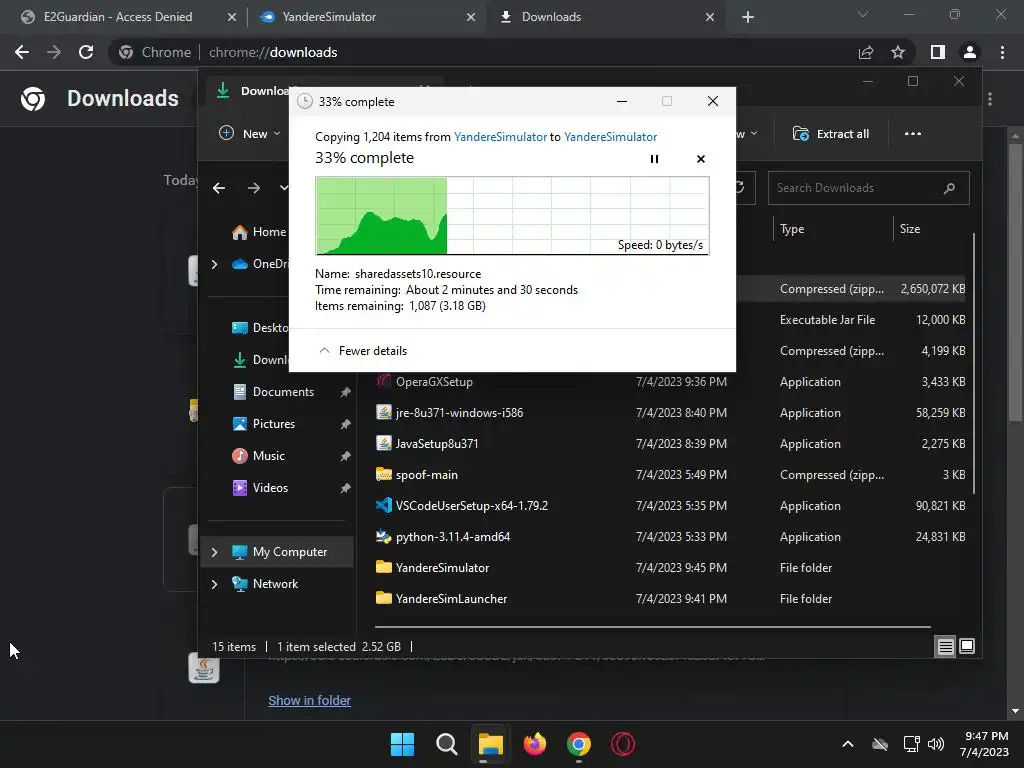Cancel the copy with the small X
1024x768 pixels.
point(701,159)
